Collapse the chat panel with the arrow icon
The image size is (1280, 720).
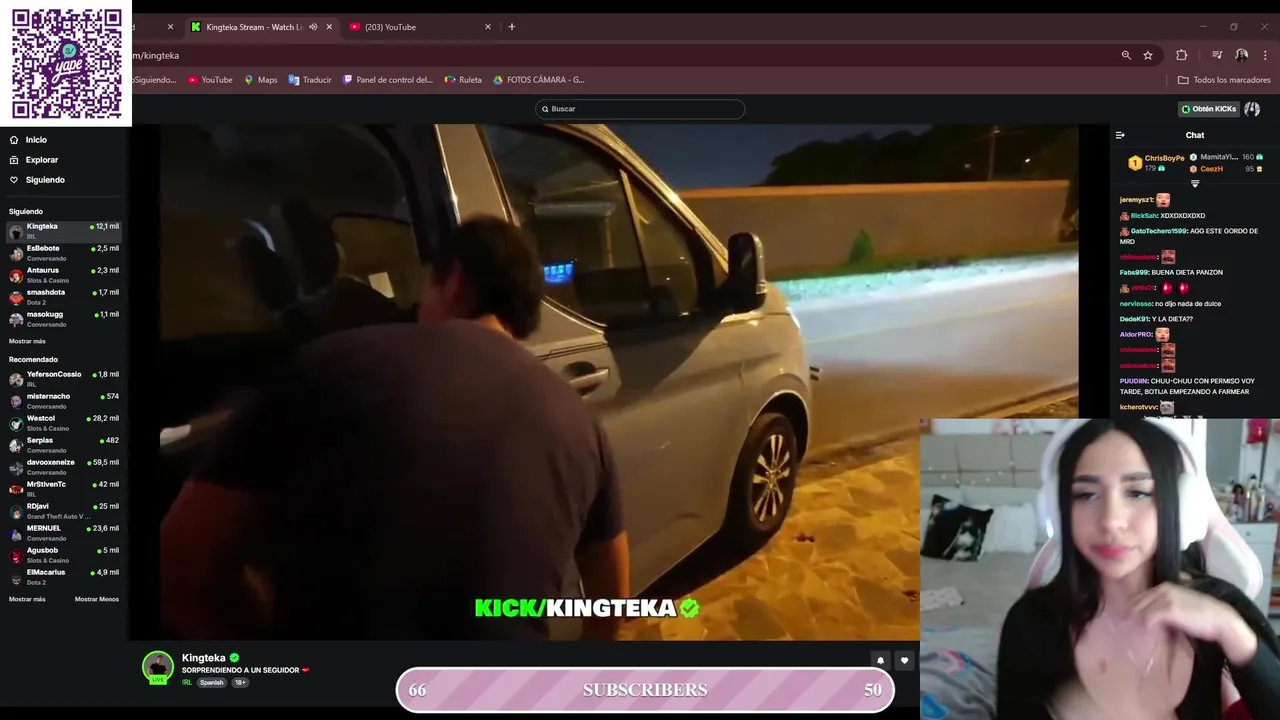pos(1120,135)
